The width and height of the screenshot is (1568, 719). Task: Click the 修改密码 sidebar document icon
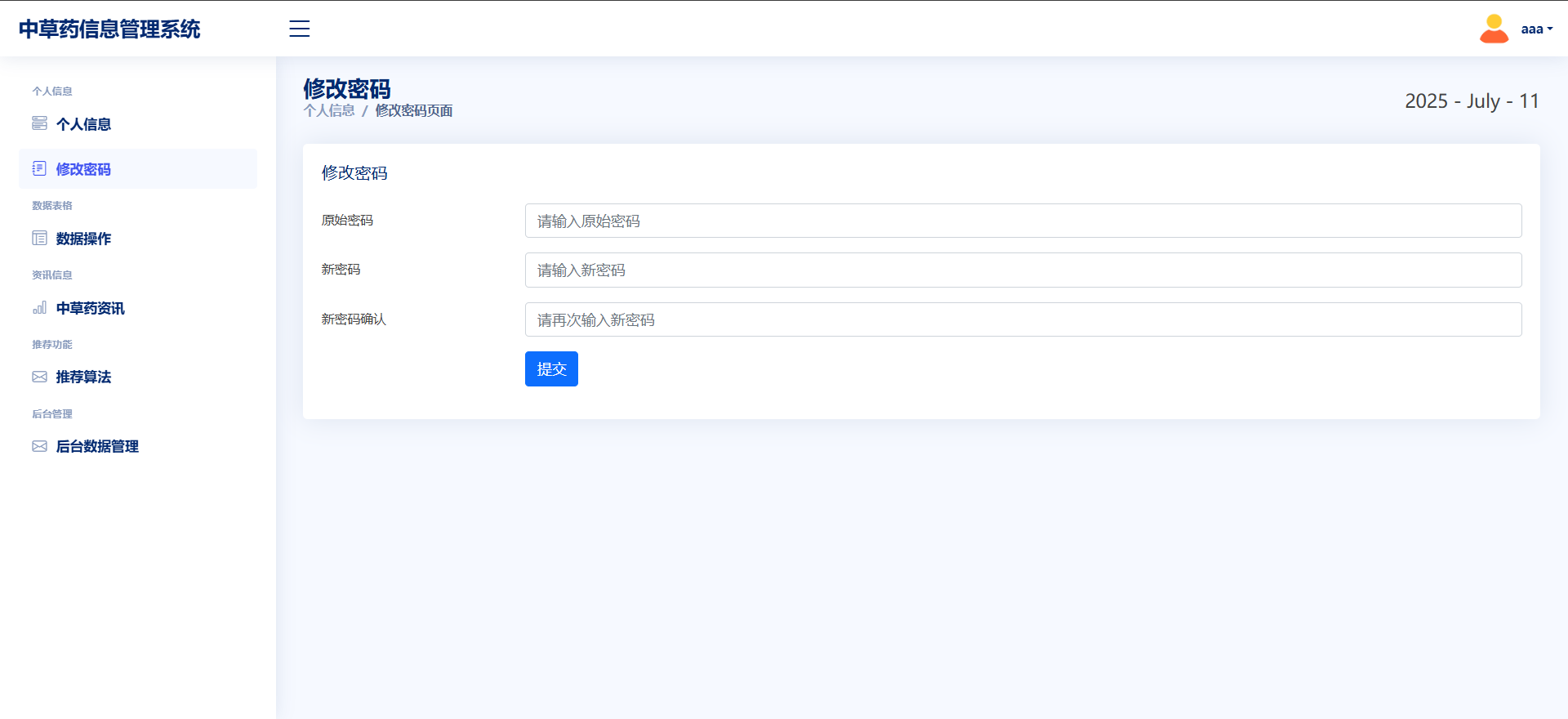(39, 168)
